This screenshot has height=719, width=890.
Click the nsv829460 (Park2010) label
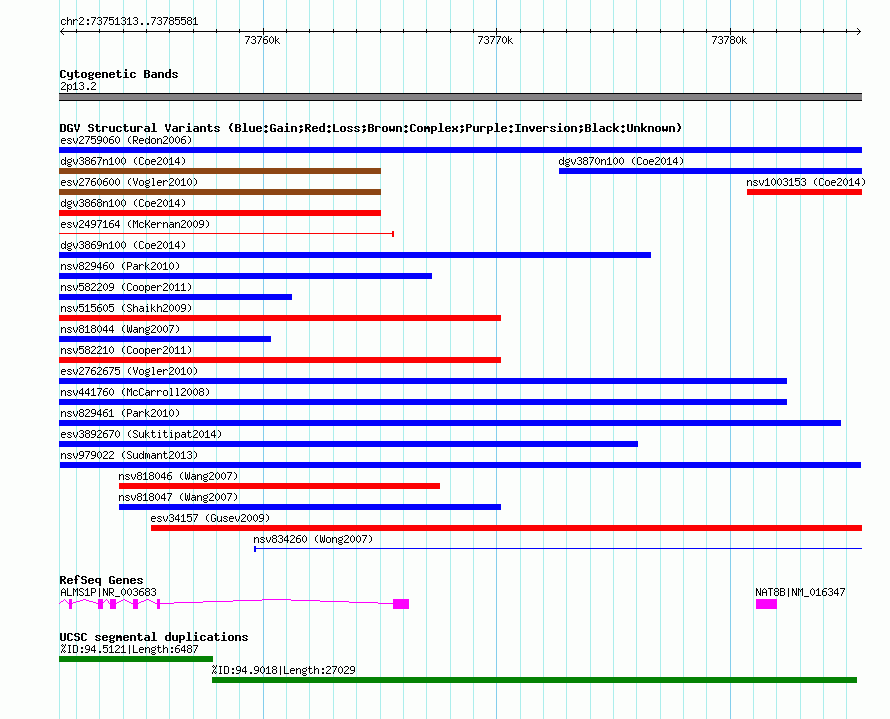tap(120, 266)
